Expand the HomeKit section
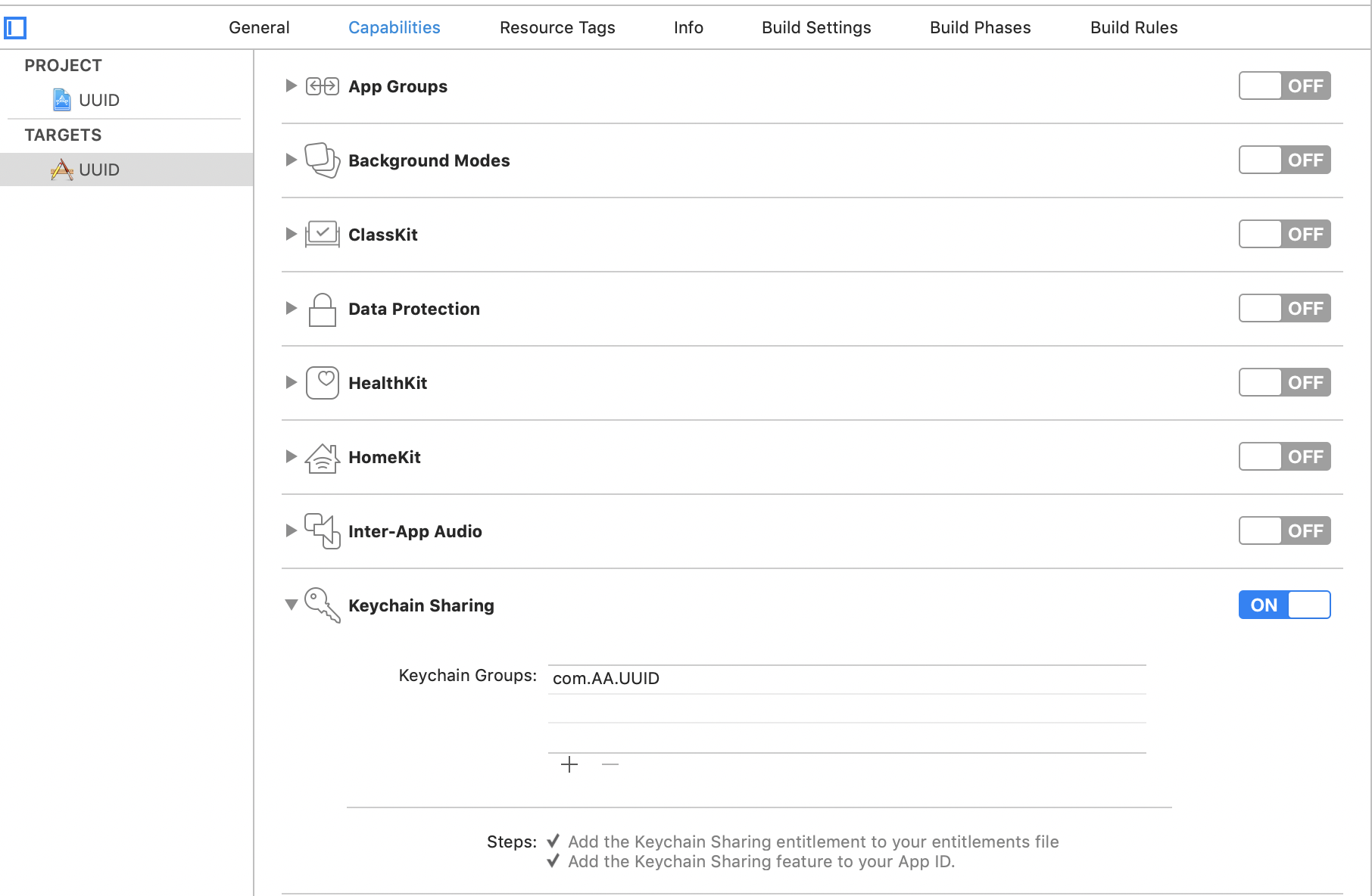This screenshot has height=896, width=1372. [x=291, y=456]
